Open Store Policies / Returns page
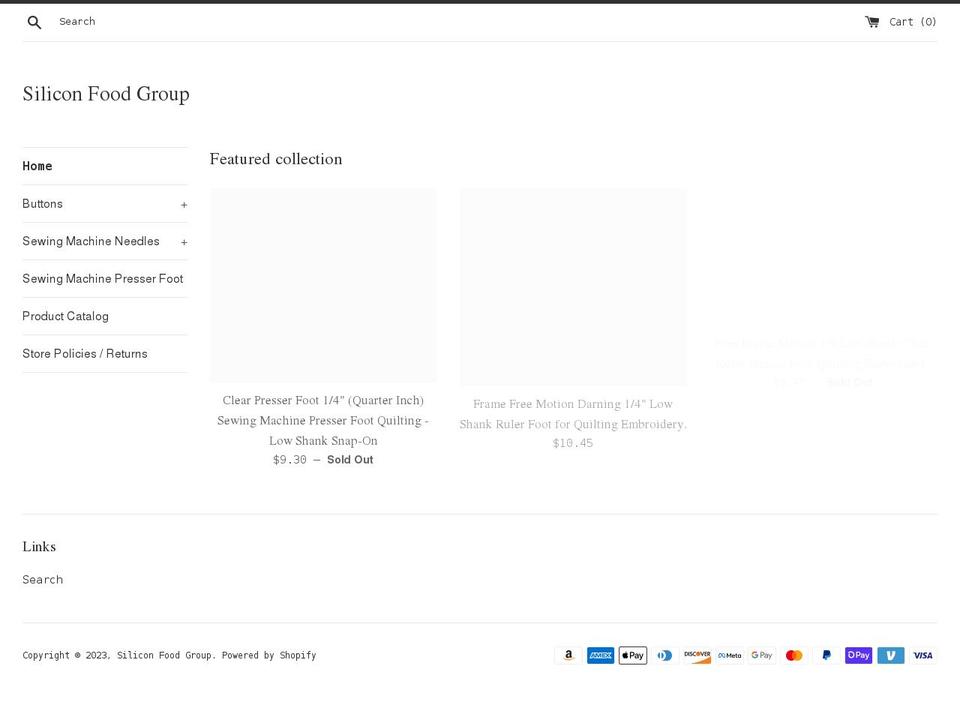This screenshot has width=960, height=720. coord(85,353)
